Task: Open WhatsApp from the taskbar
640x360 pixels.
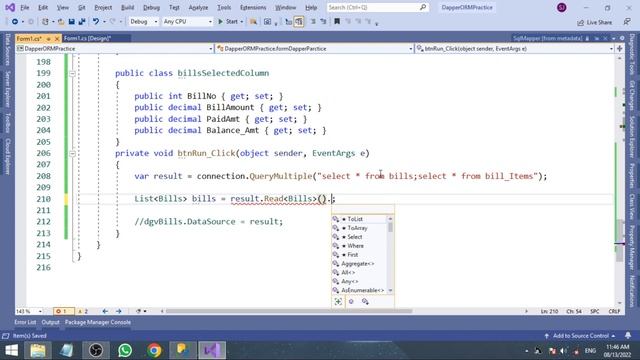Action: 125,350
